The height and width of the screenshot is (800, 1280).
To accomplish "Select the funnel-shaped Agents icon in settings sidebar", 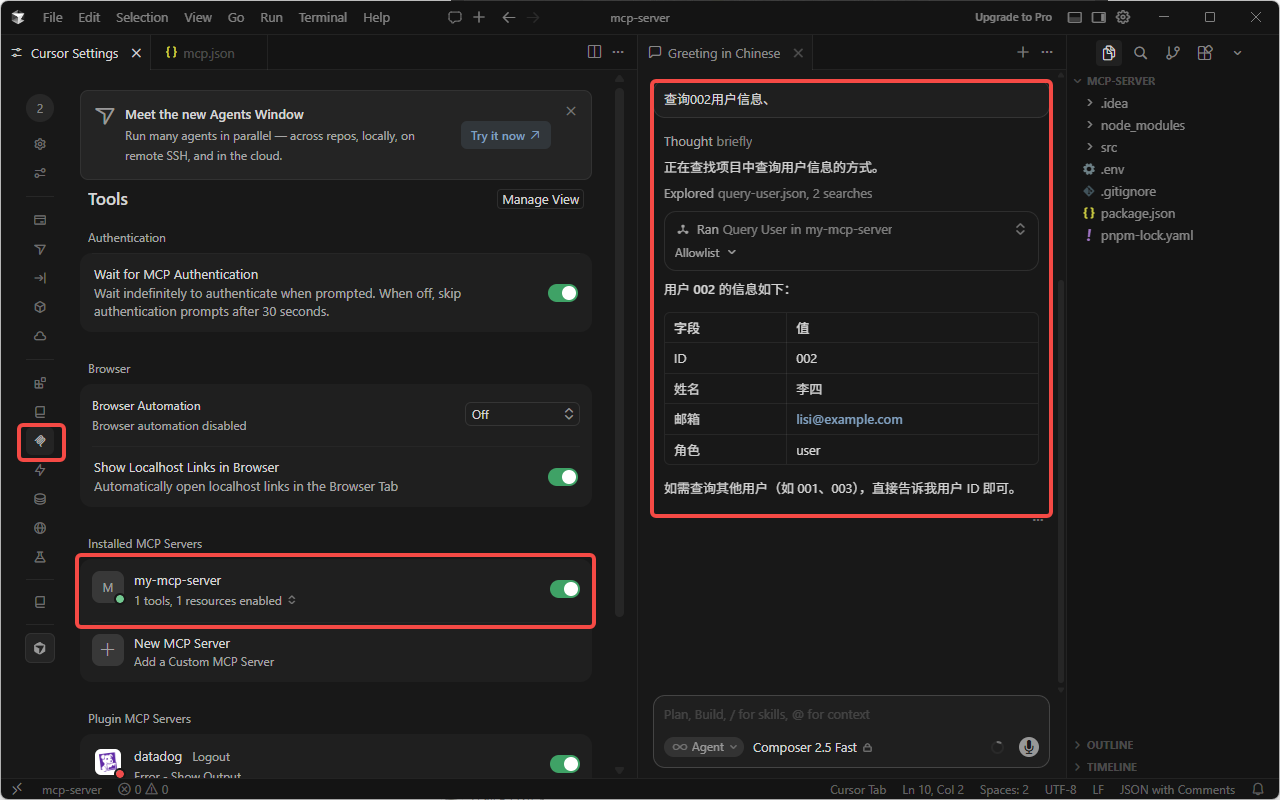I will coord(40,249).
